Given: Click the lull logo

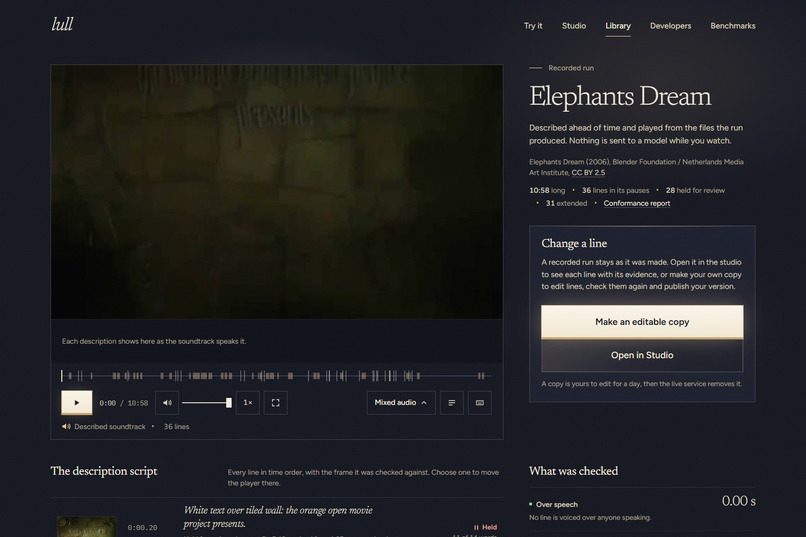Looking at the screenshot, I should click(x=62, y=24).
